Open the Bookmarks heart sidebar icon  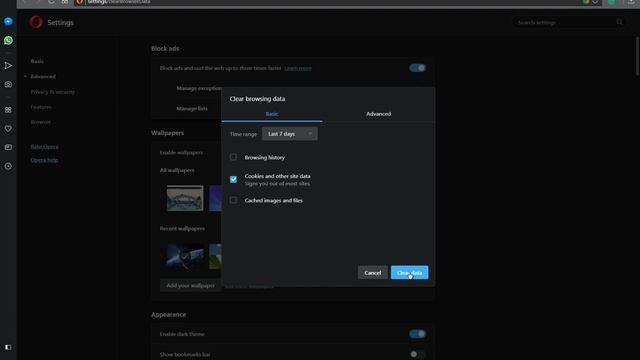[x=8, y=129]
